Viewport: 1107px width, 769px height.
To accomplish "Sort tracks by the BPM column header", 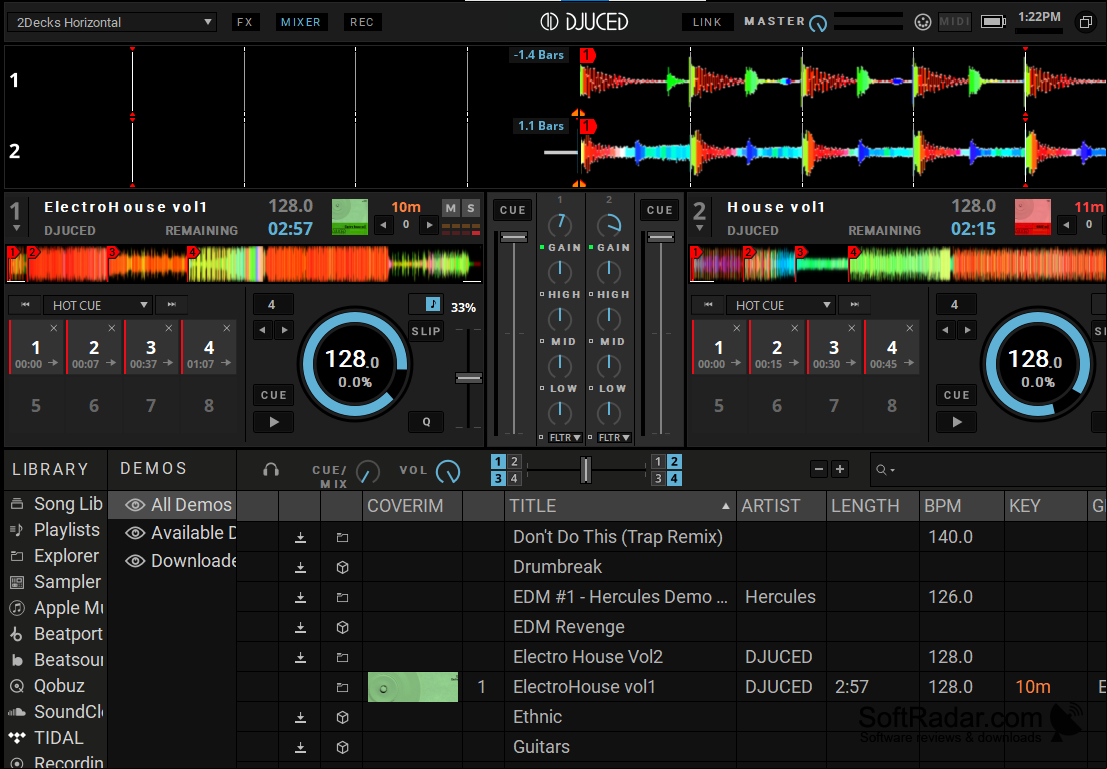I will point(962,506).
